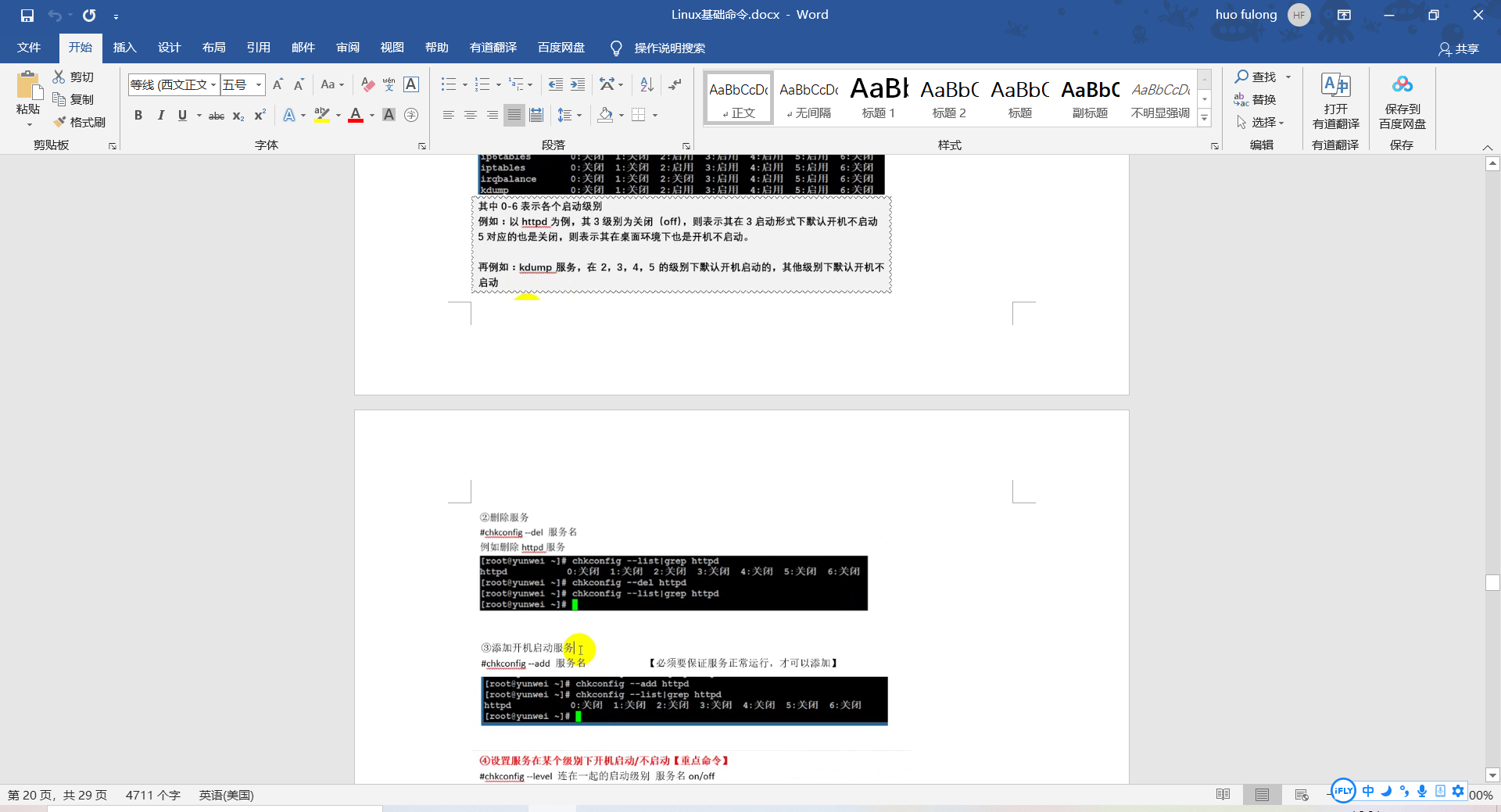The height and width of the screenshot is (812, 1501).
Task: Show paragraph marks with the show/hide icon
Action: click(675, 84)
